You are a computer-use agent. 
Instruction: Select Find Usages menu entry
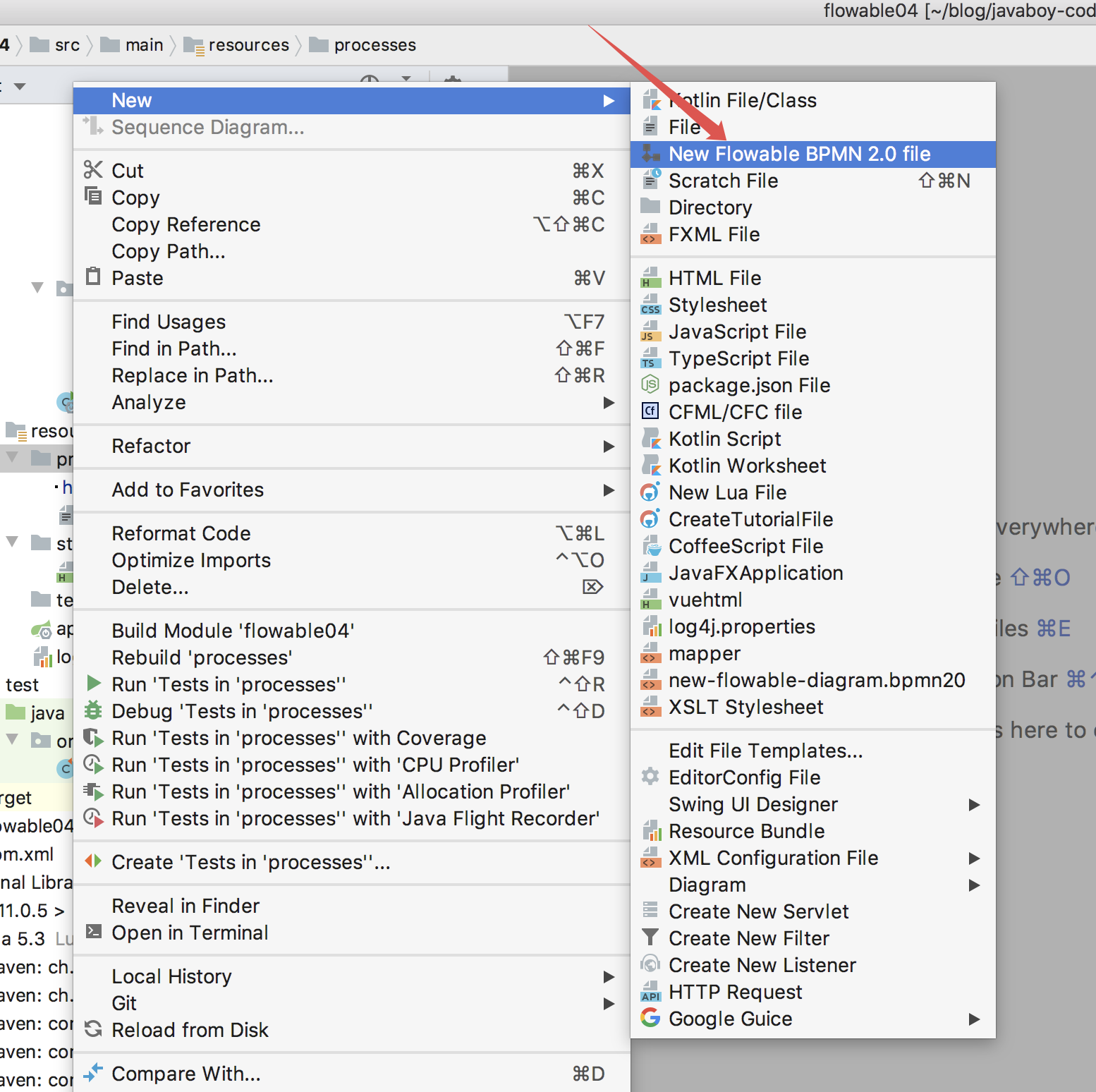point(352,322)
